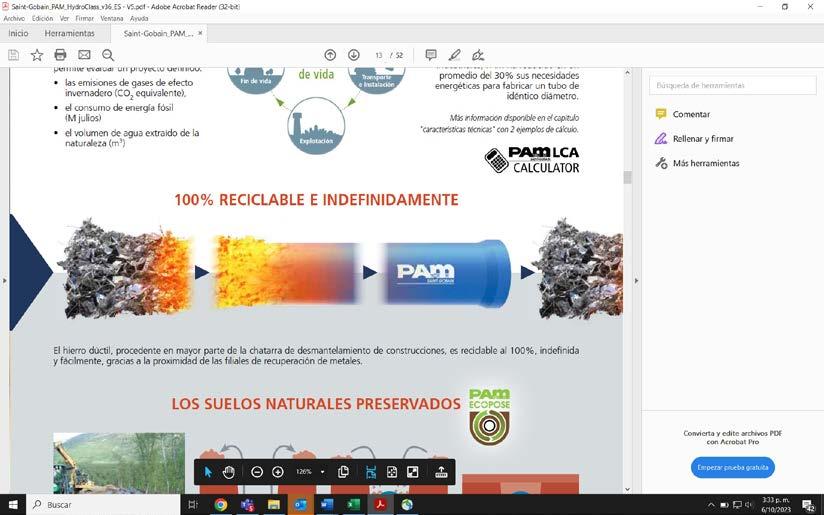Open the Archivo menu
This screenshot has height=515, width=824.
click(x=14, y=18)
